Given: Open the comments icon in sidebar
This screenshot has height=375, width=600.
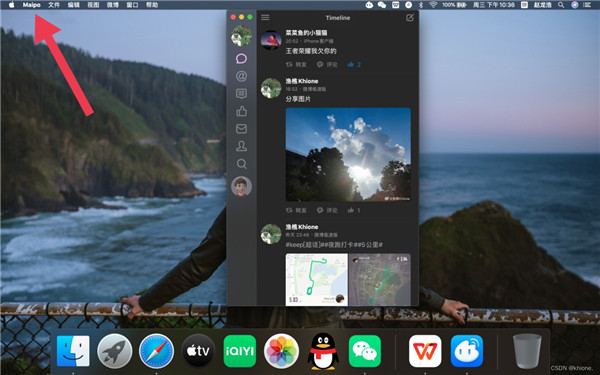Looking at the screenshot, I should pos(241,94).
